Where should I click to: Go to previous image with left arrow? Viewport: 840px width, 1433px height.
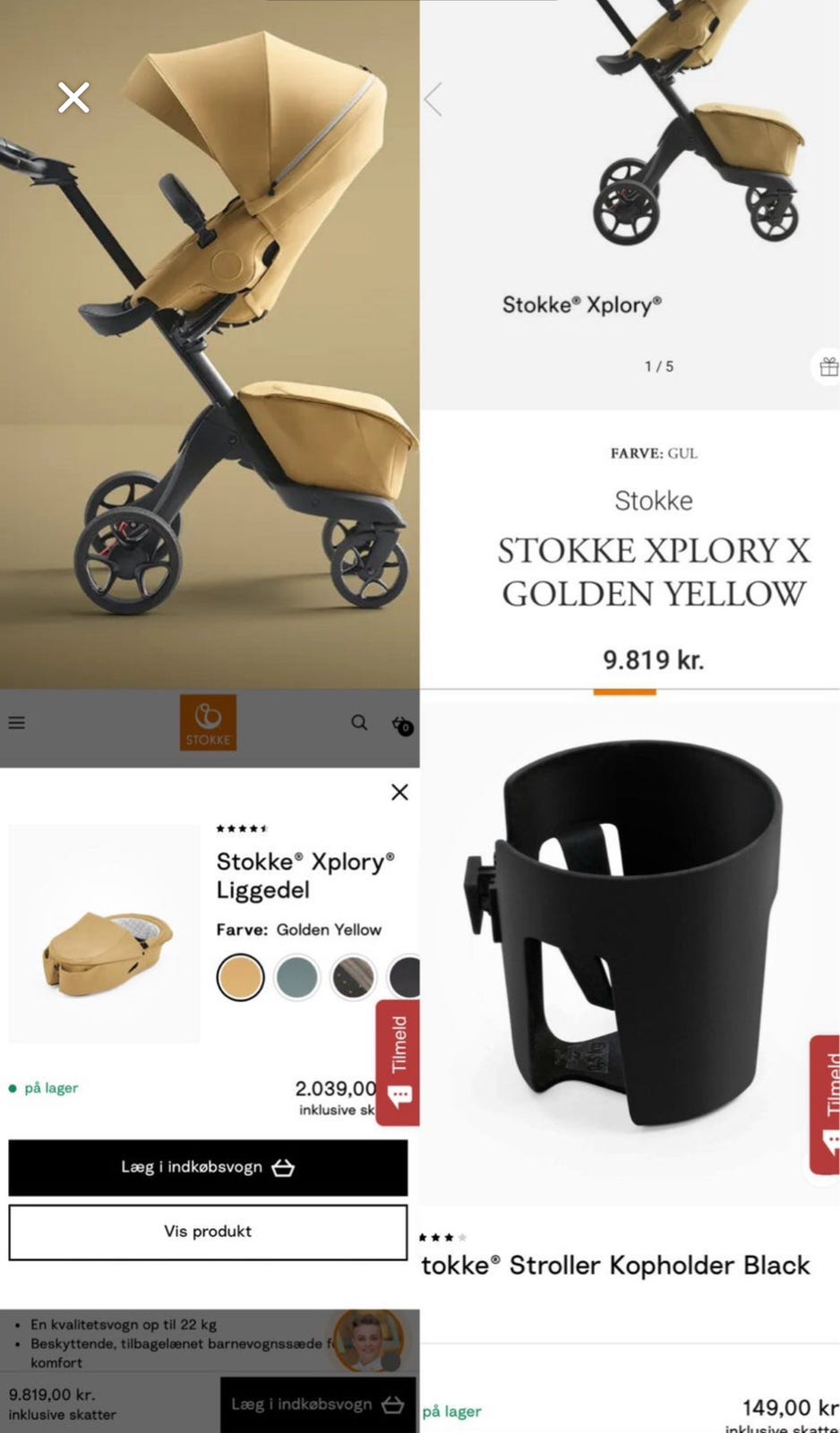(433, 99)
